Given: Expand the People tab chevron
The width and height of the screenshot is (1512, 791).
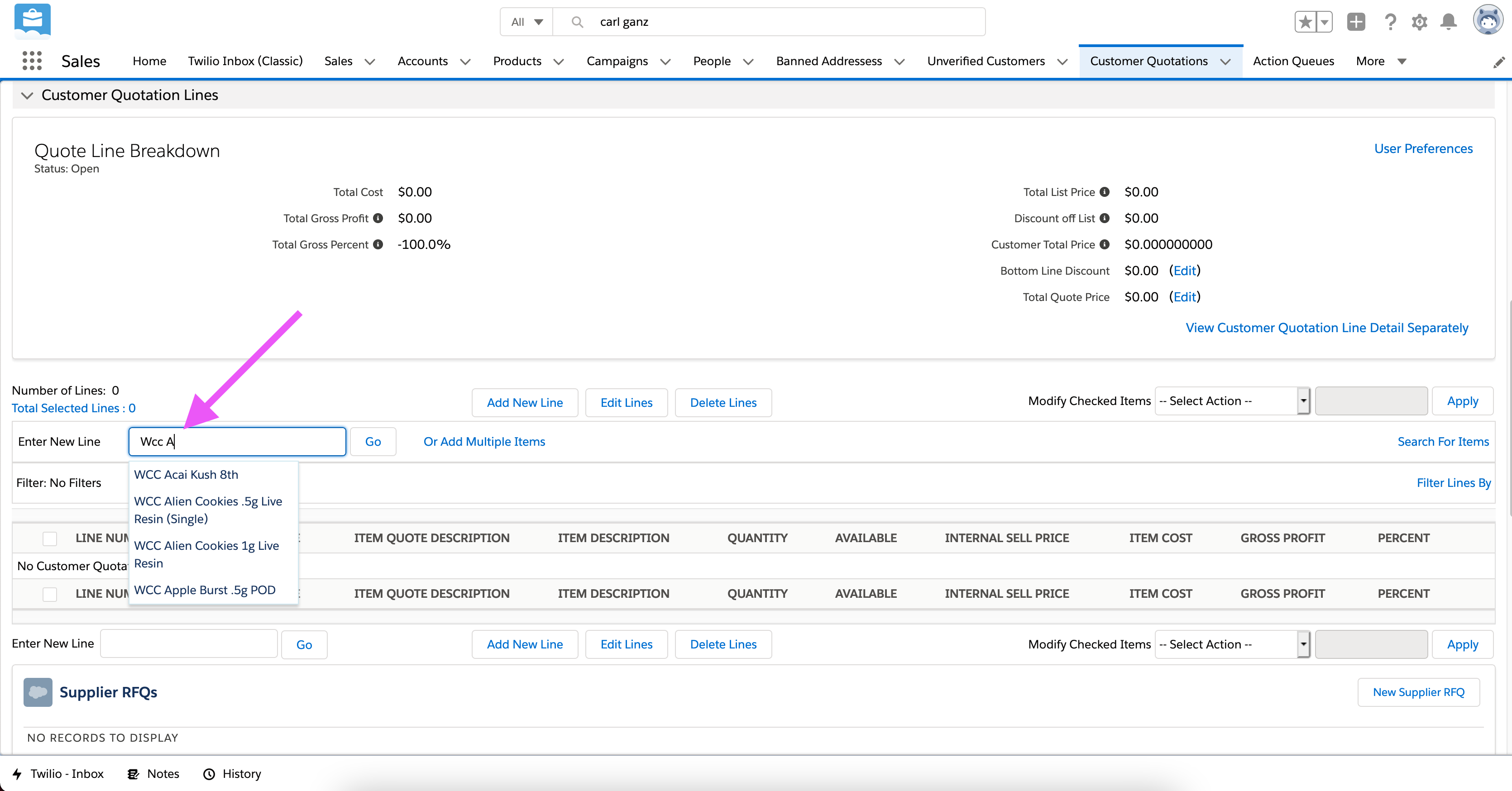Looking at the screenshot, I should click(x=748, y=61).
